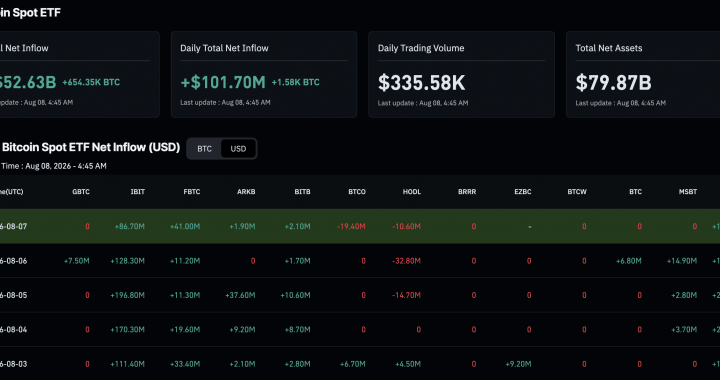Select the ARKB column header
This screenshot has width=720, height=380.
246,192
